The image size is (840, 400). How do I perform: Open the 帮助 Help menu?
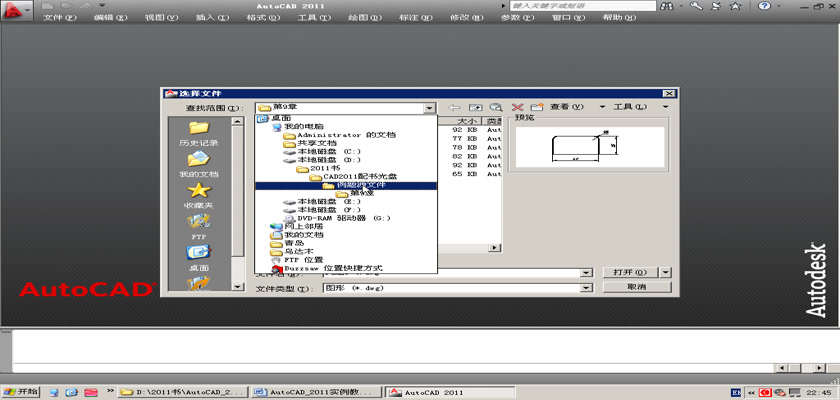point(619,17)
